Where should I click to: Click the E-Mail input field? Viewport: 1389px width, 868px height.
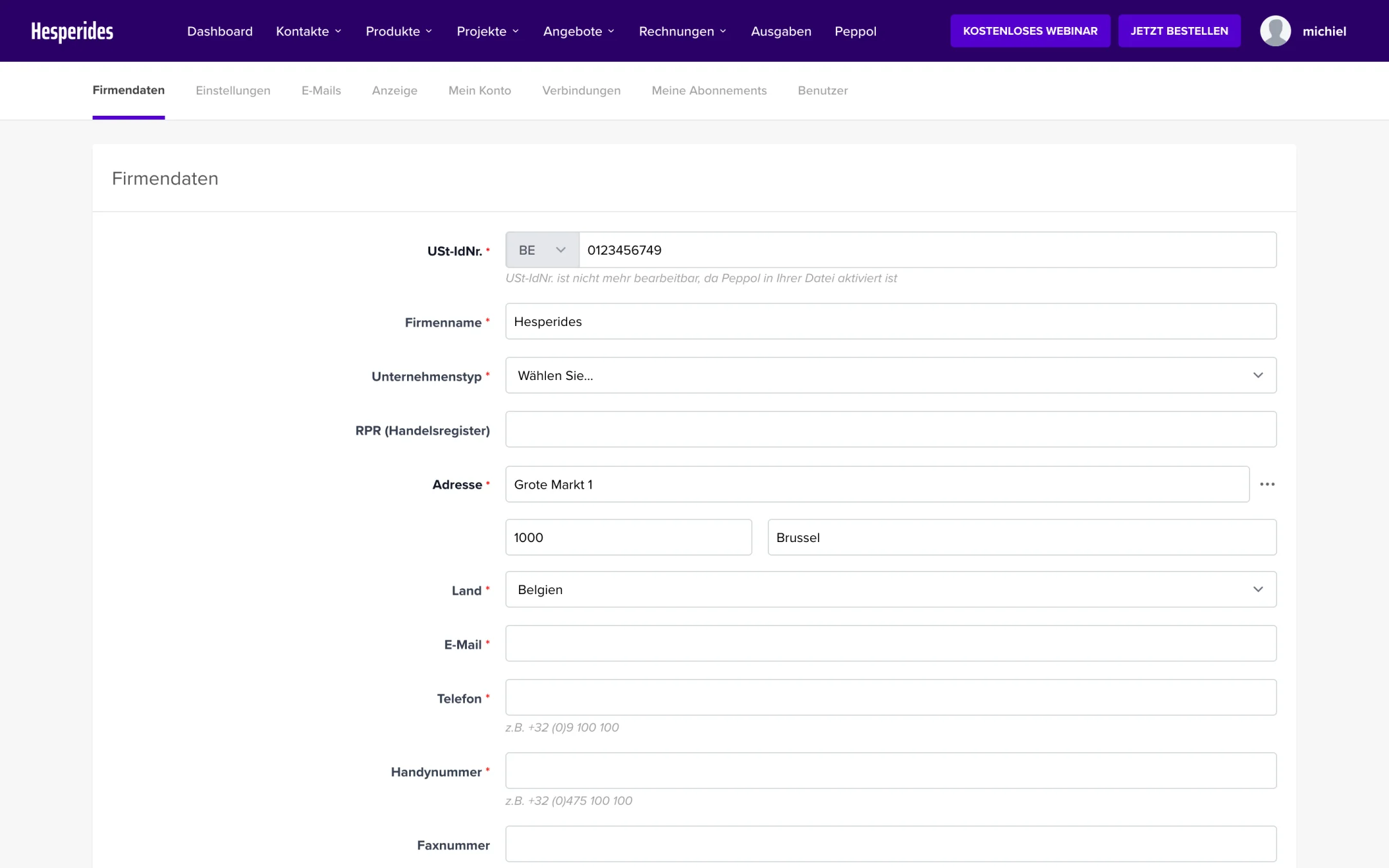(x=891, y=644)
